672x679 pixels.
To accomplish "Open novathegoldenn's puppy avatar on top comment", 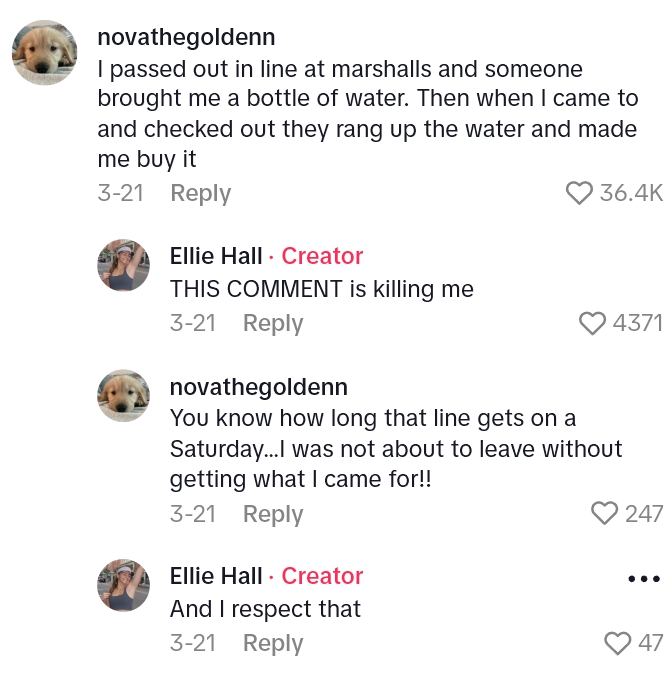I will tap(45, 54).
